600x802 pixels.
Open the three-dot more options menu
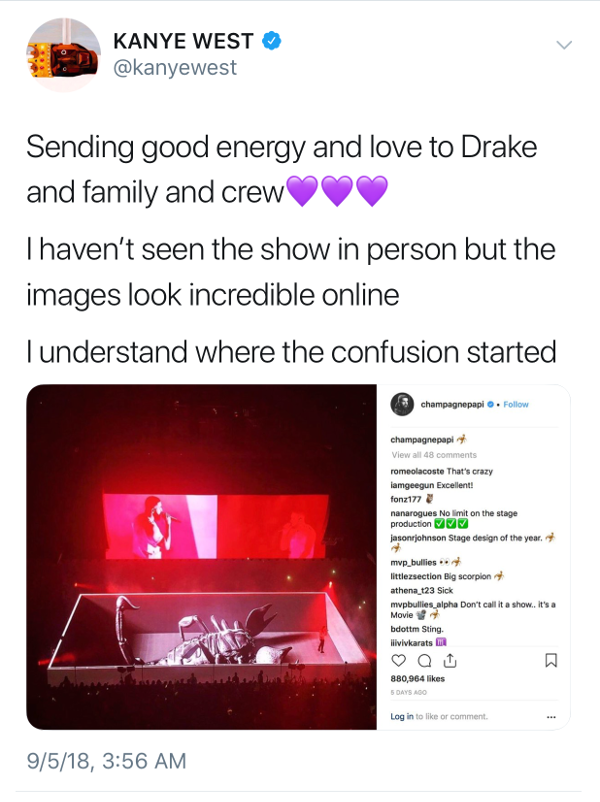[551, 717]
